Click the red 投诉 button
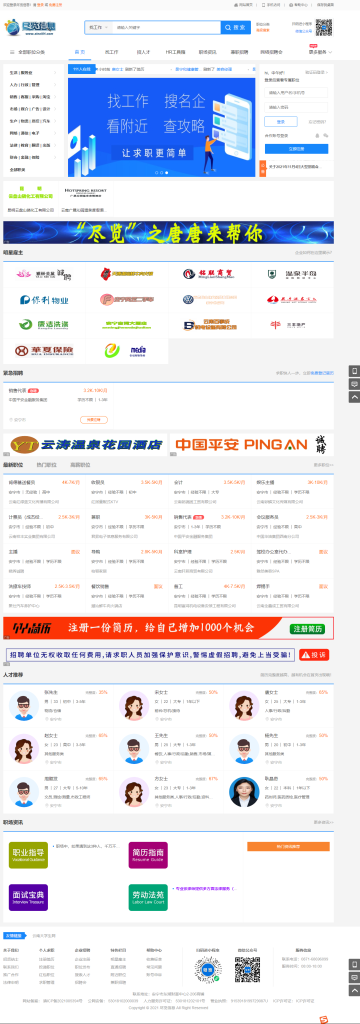Viewport: 360px width, 1024px height. coord(314,654)
